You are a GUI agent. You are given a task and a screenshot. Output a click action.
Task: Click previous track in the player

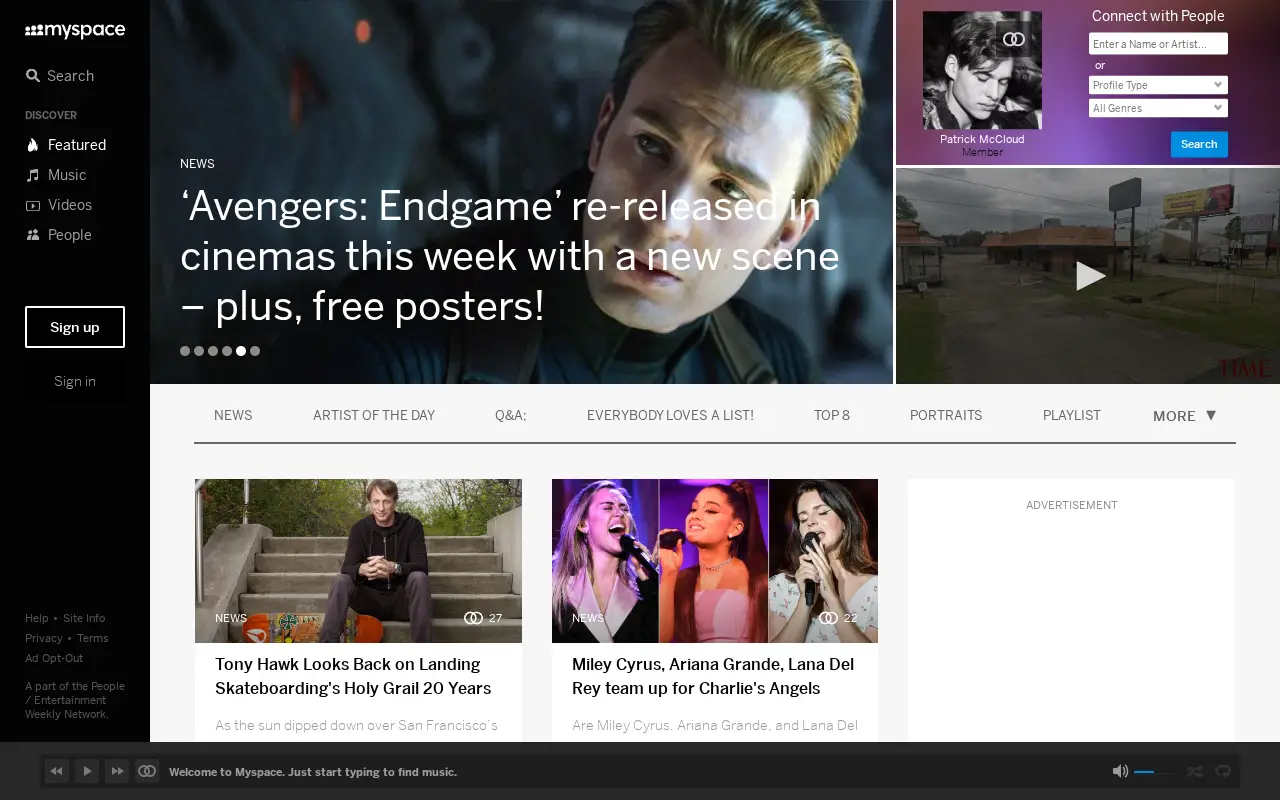pos(57,771)
